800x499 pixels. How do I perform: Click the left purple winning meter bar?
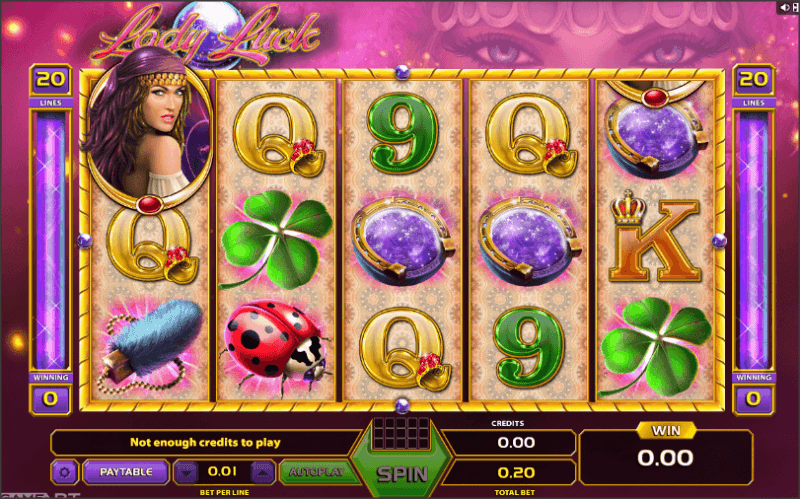tap(51, 240)
